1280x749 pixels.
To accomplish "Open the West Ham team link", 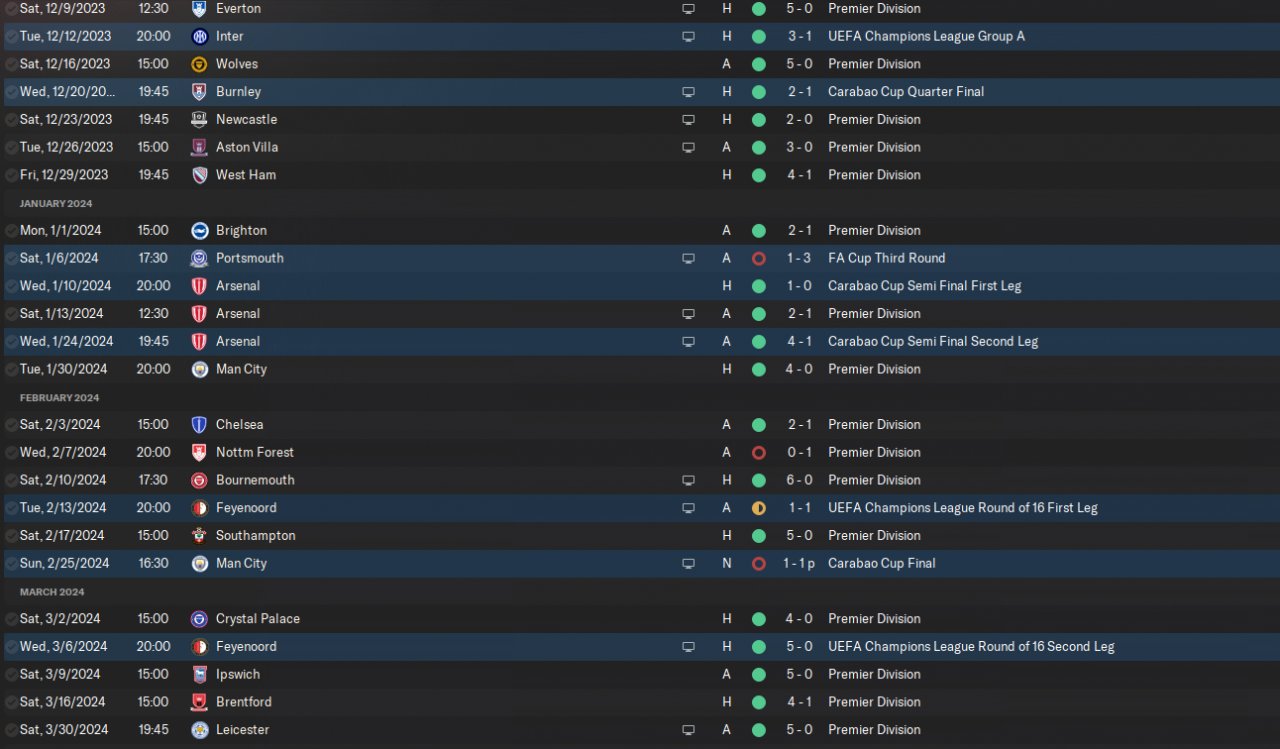I will (246, 175).
